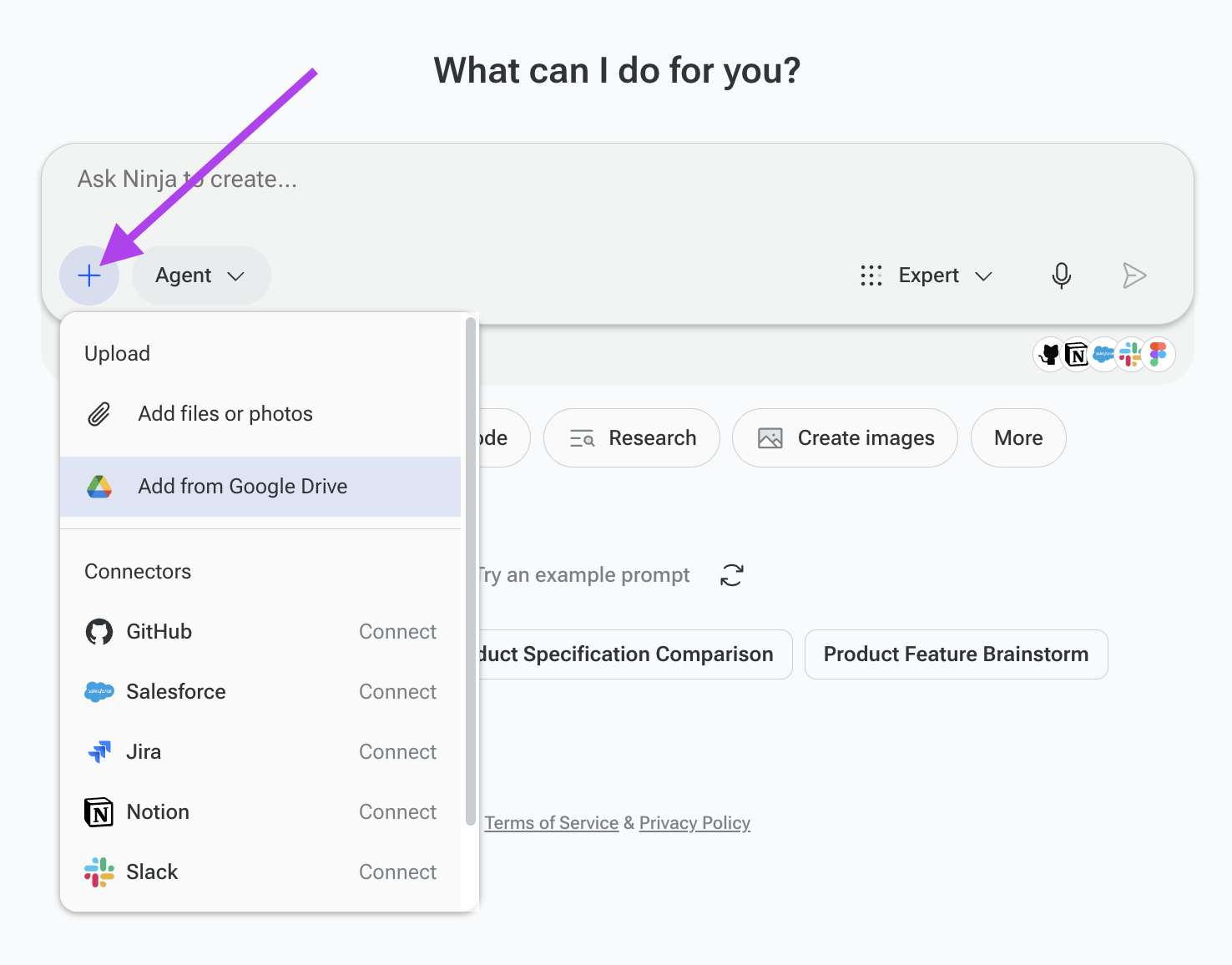Image resolution: width=1232 pixels, height=965 pixels.
Task: Click the Salesforce cloud icon in list
Action: (x=99, y=692)
